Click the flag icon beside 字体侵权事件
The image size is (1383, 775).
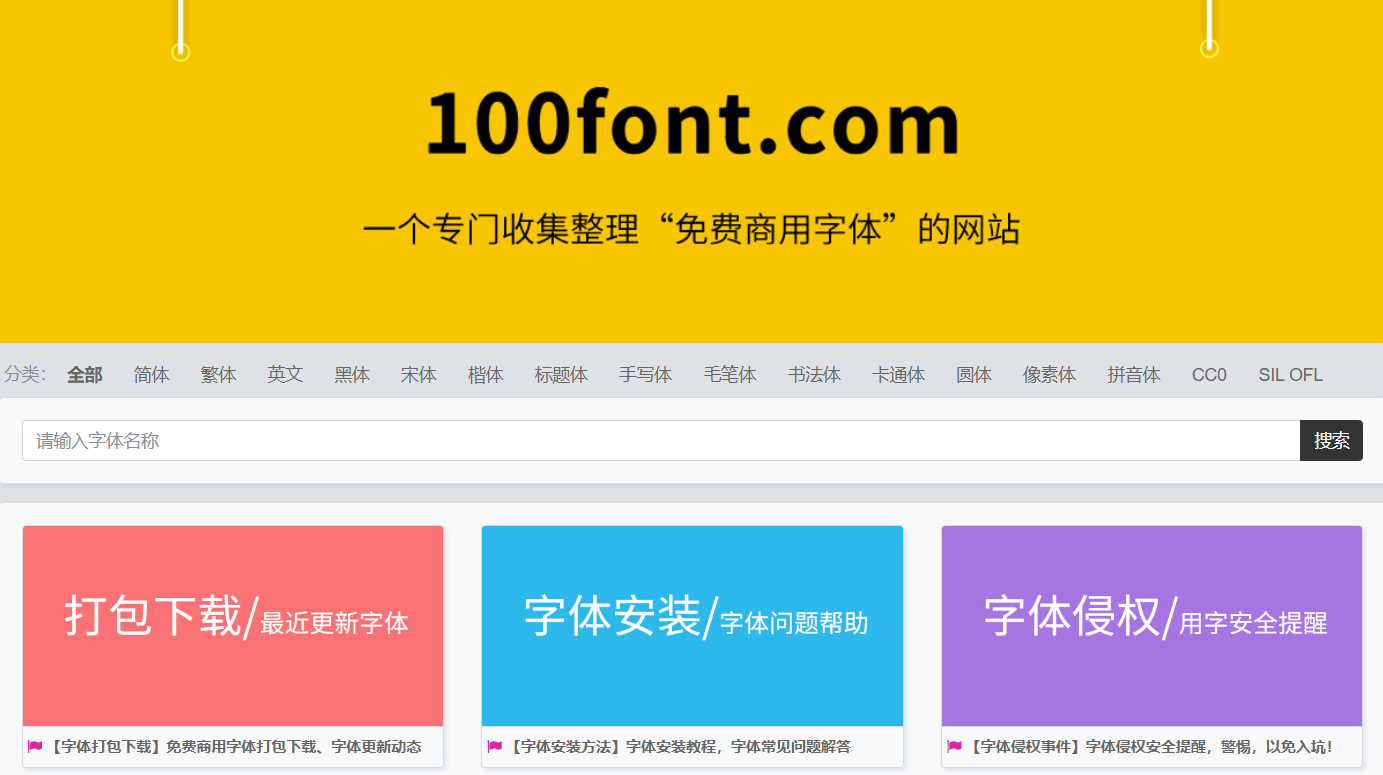tap(954, 746)
